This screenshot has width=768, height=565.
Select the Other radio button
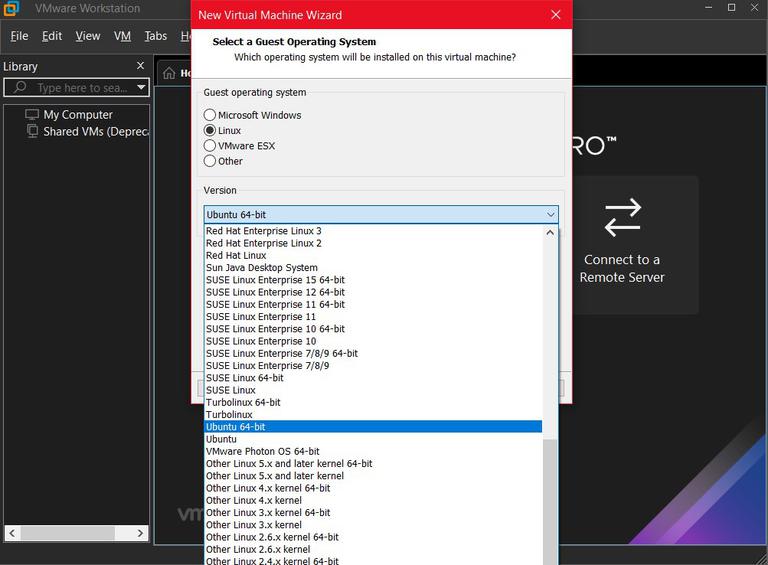[210, 161]
